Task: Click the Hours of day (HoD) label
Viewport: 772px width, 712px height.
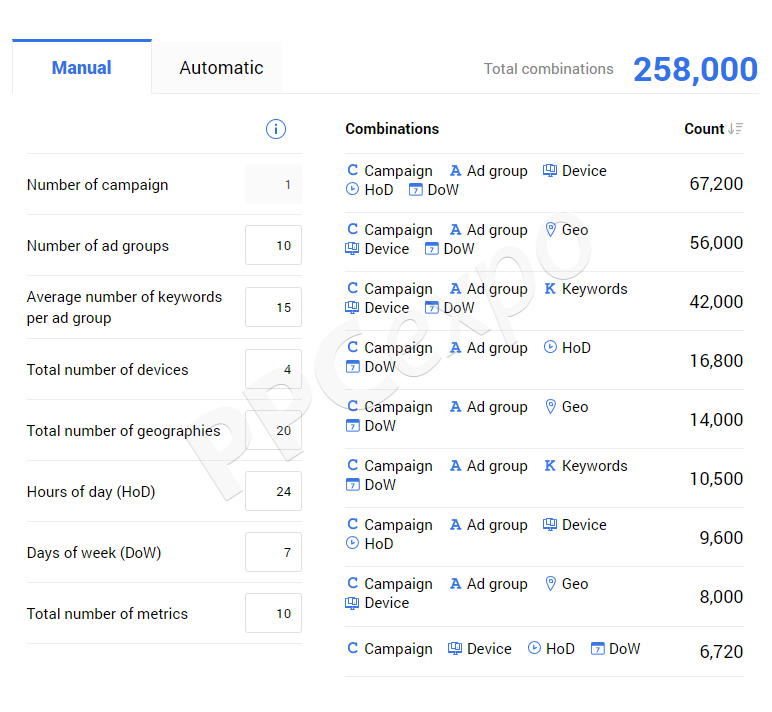Action: 91,491
